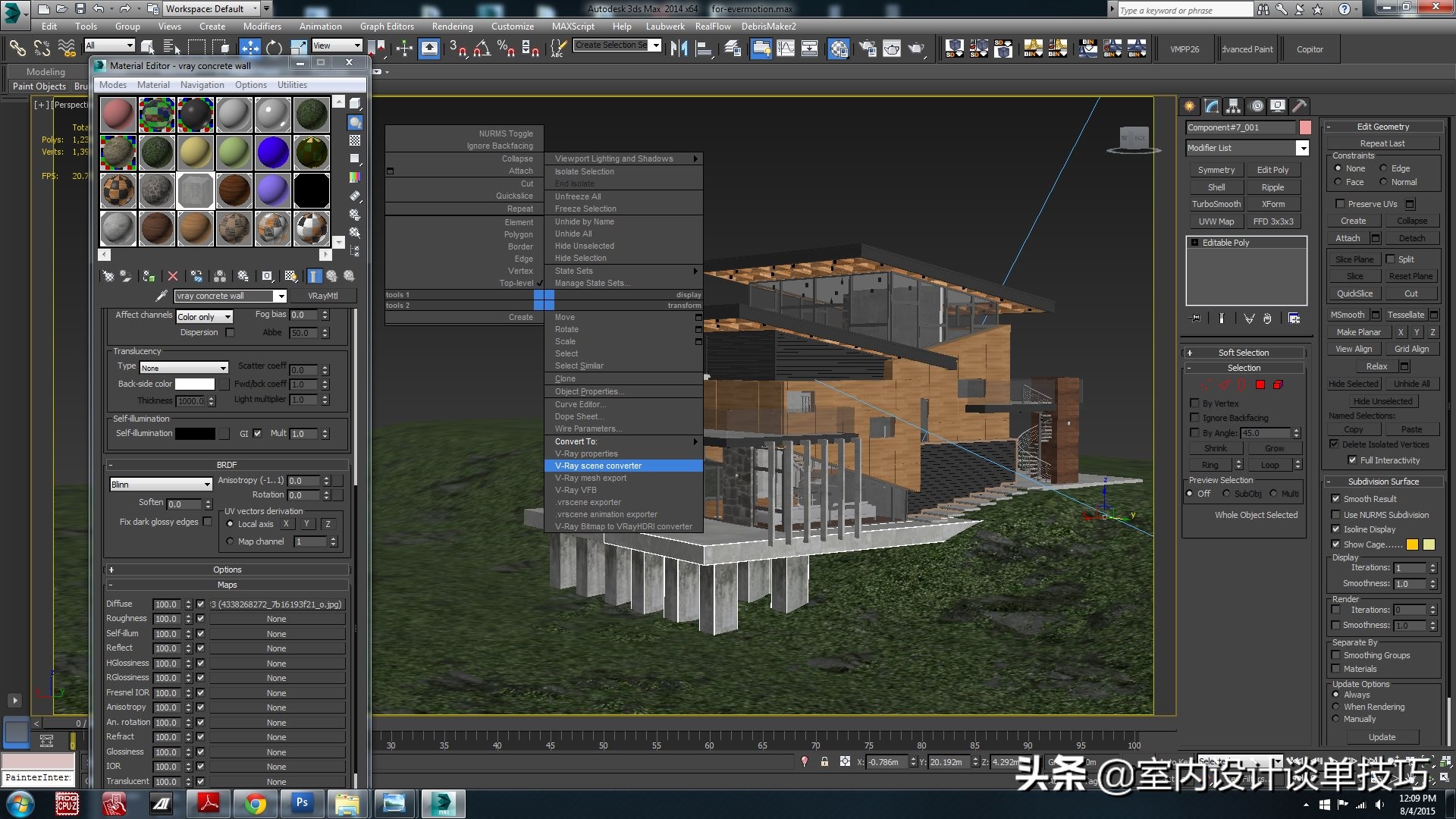Select the Edge constraint radio button
The height and width of the screenshot is (819, 1456).
[1383, 168]
